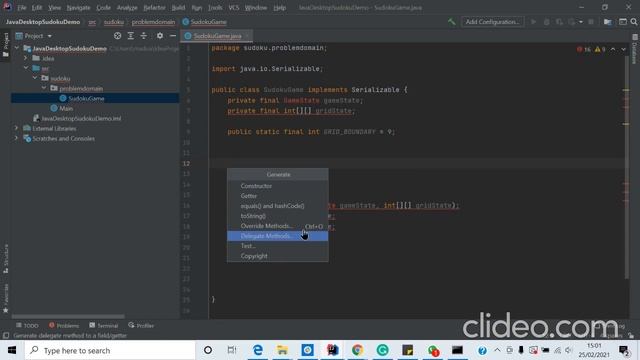
Task: Click the errors count indicator in editor
Action: (x=584, y=49)
